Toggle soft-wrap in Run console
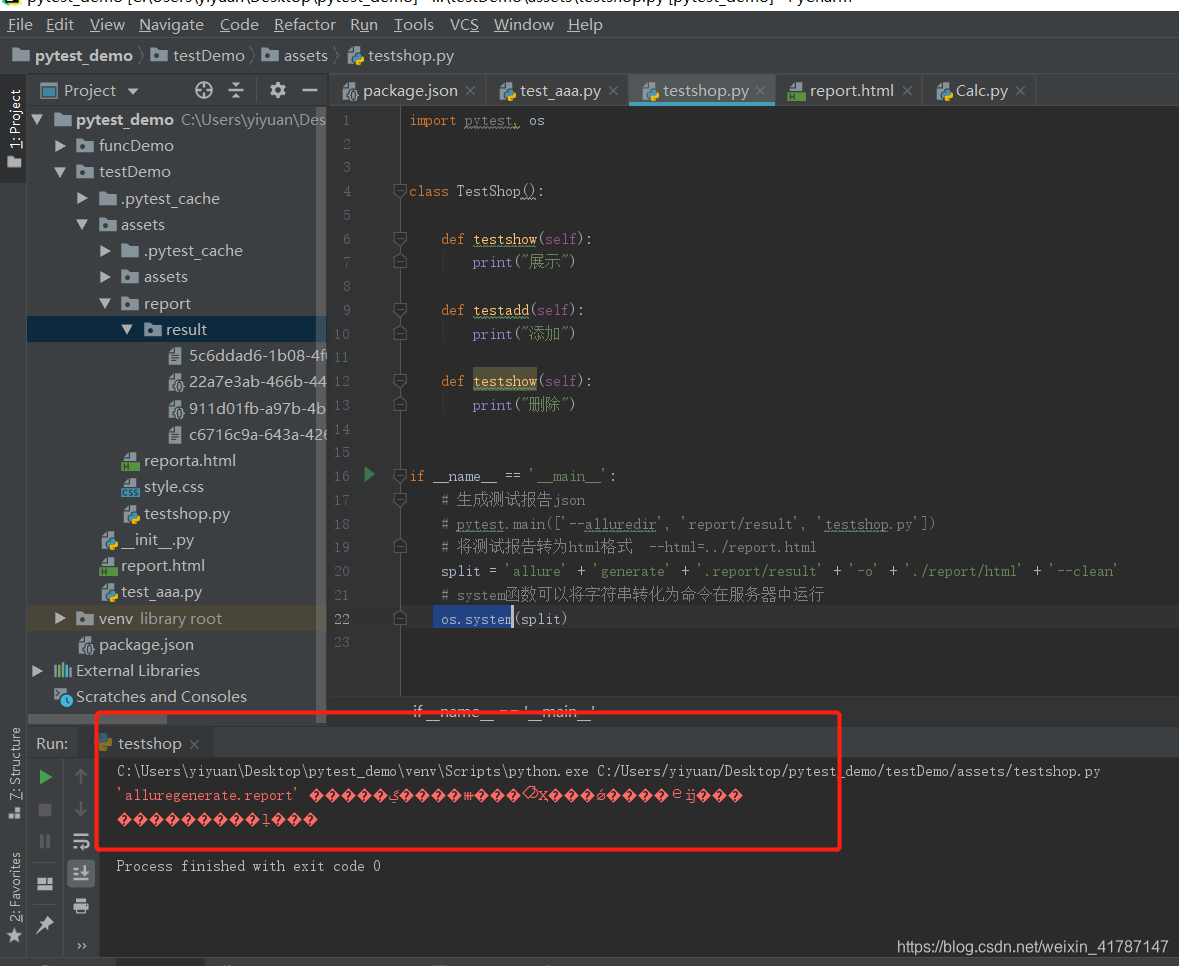 pos(81,841)
